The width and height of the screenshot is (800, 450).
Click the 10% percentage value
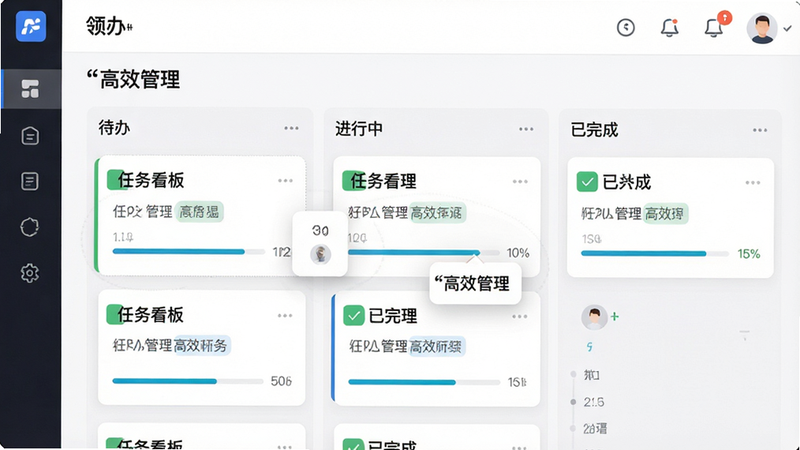[518, 253]
